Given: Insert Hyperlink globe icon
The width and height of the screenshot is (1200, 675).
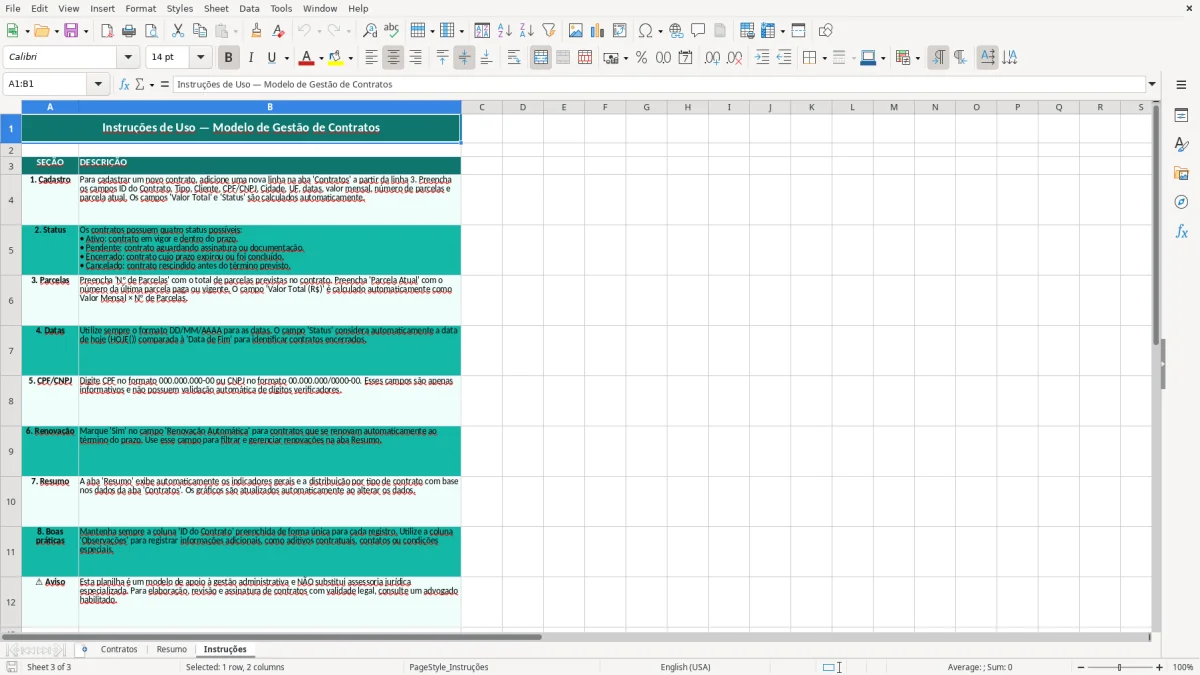Looking at the screenshot, I should click(676, 31).
